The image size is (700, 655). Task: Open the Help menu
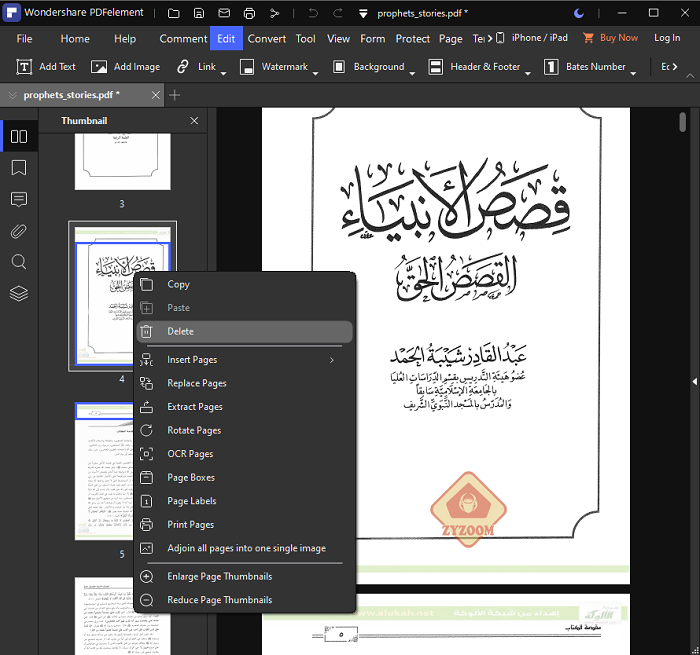click(125, 39)
